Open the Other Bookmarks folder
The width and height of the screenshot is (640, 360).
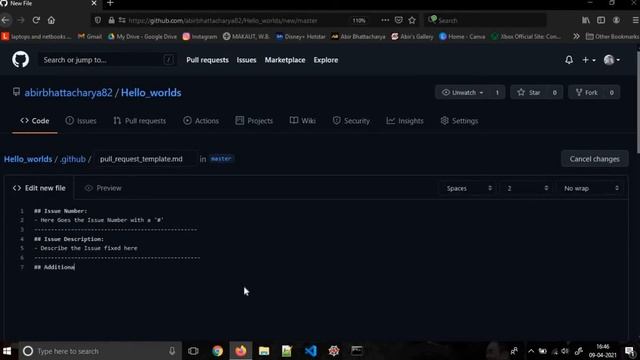tap(612, 36)
